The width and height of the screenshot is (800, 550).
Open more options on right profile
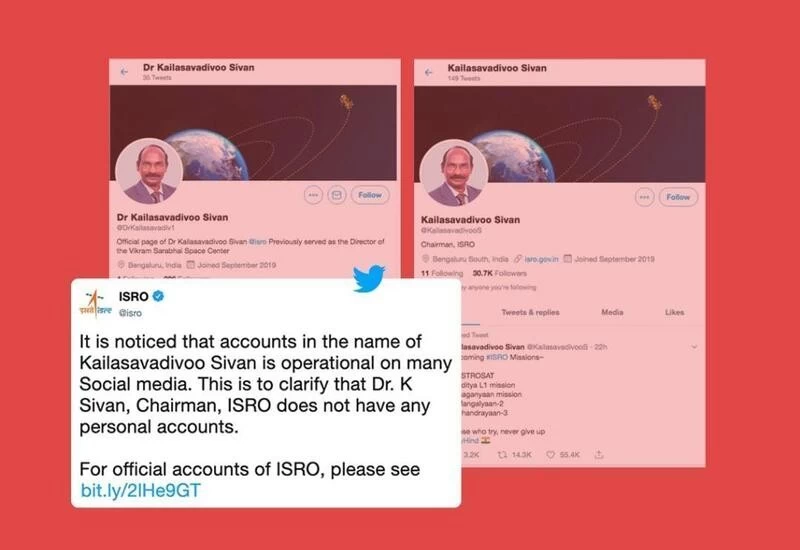pyautogui.click(x=644, y=197)
